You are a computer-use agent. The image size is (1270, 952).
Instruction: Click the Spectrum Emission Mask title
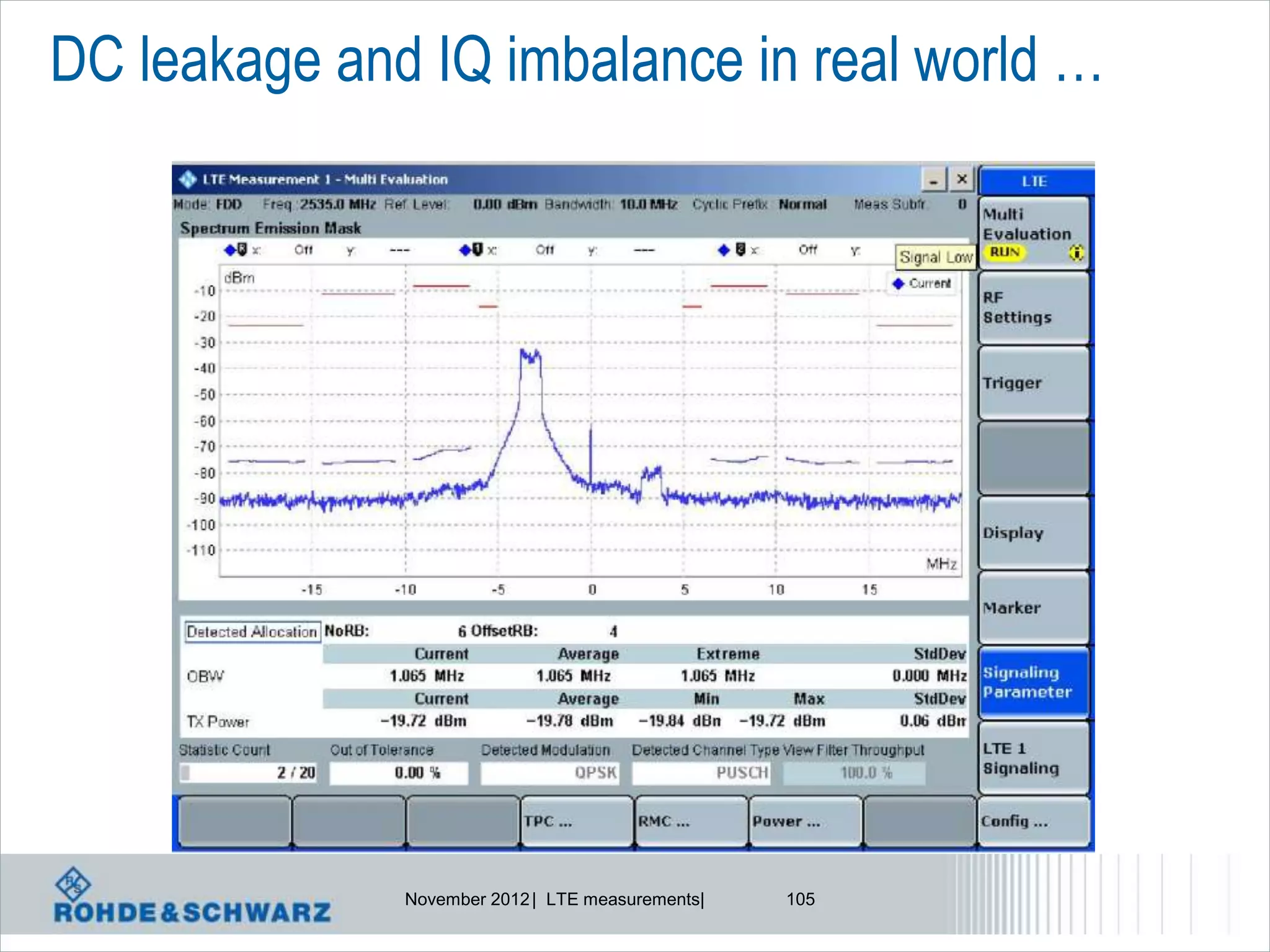coord(270,228)
